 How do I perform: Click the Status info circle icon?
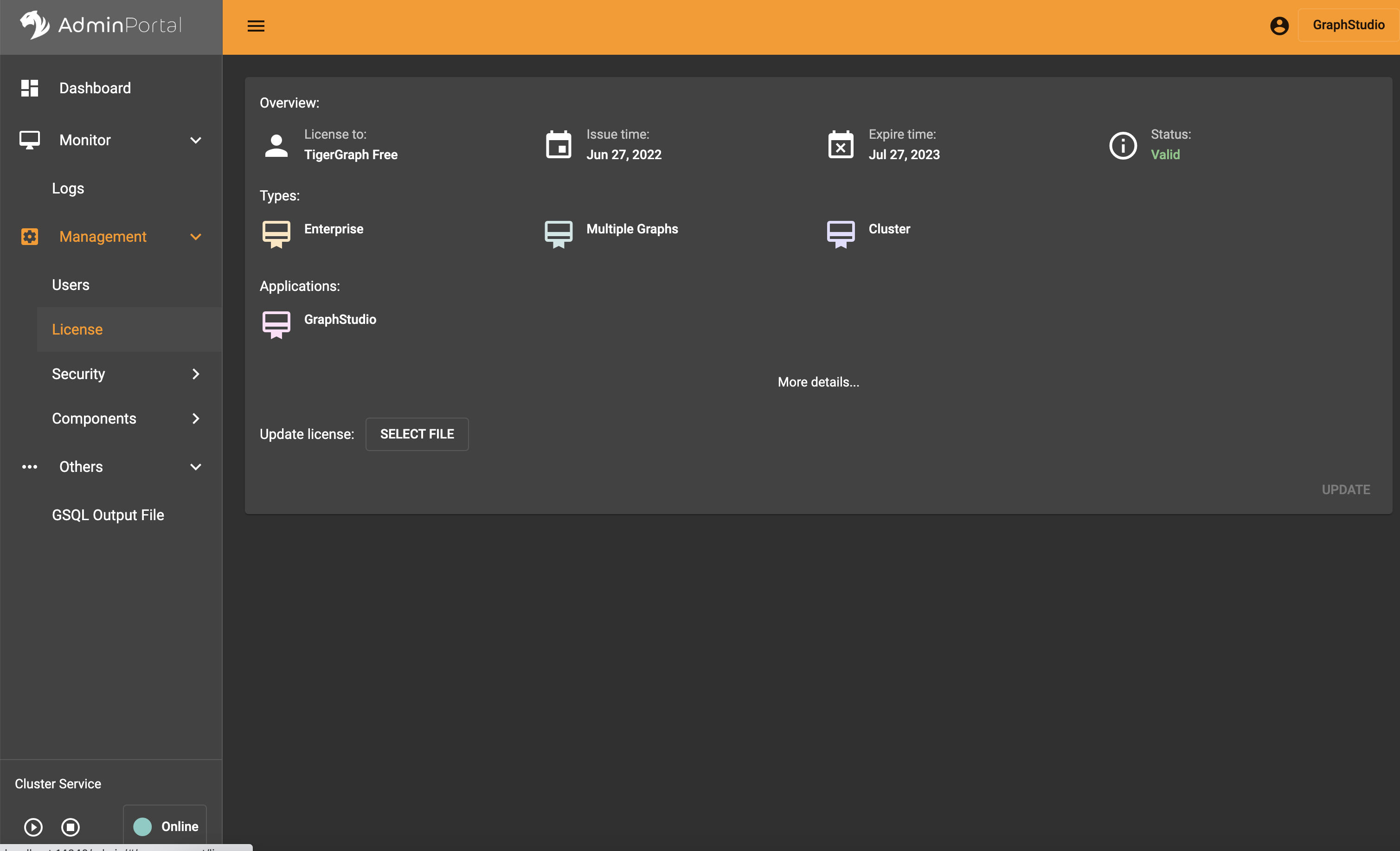(1123, 146)
